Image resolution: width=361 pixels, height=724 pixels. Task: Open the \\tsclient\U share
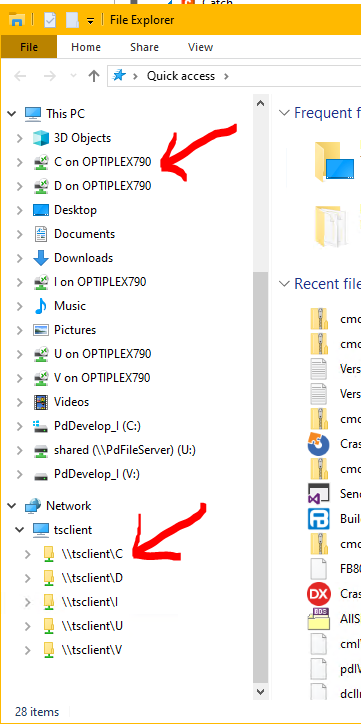(x=92, y=626)
